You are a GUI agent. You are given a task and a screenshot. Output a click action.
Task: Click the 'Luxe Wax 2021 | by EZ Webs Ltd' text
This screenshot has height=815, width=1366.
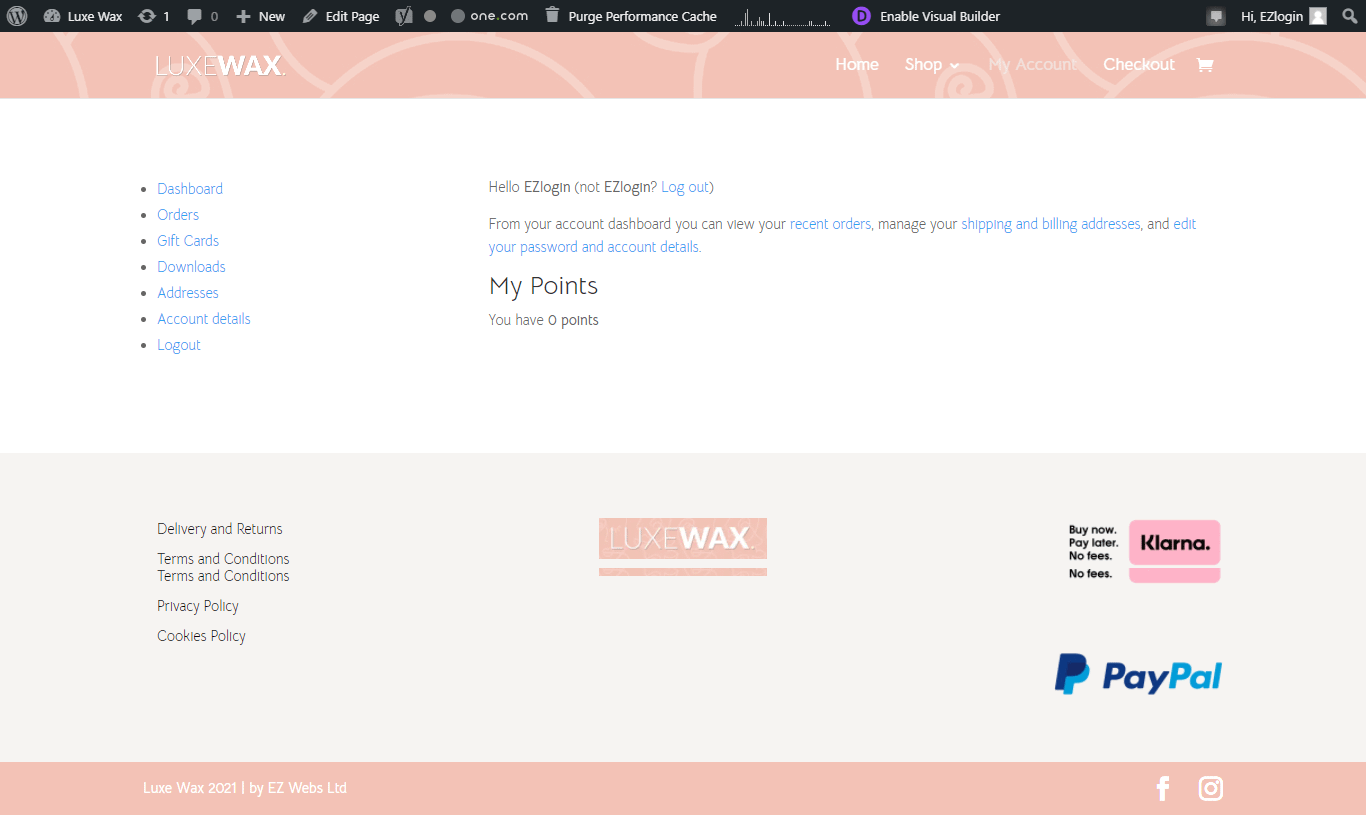(x=245, y=788)
